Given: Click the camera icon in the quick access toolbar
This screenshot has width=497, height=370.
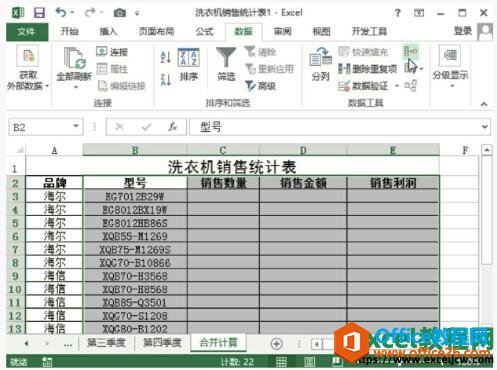Looking at the screenshot, I should [x=120, y=13].
